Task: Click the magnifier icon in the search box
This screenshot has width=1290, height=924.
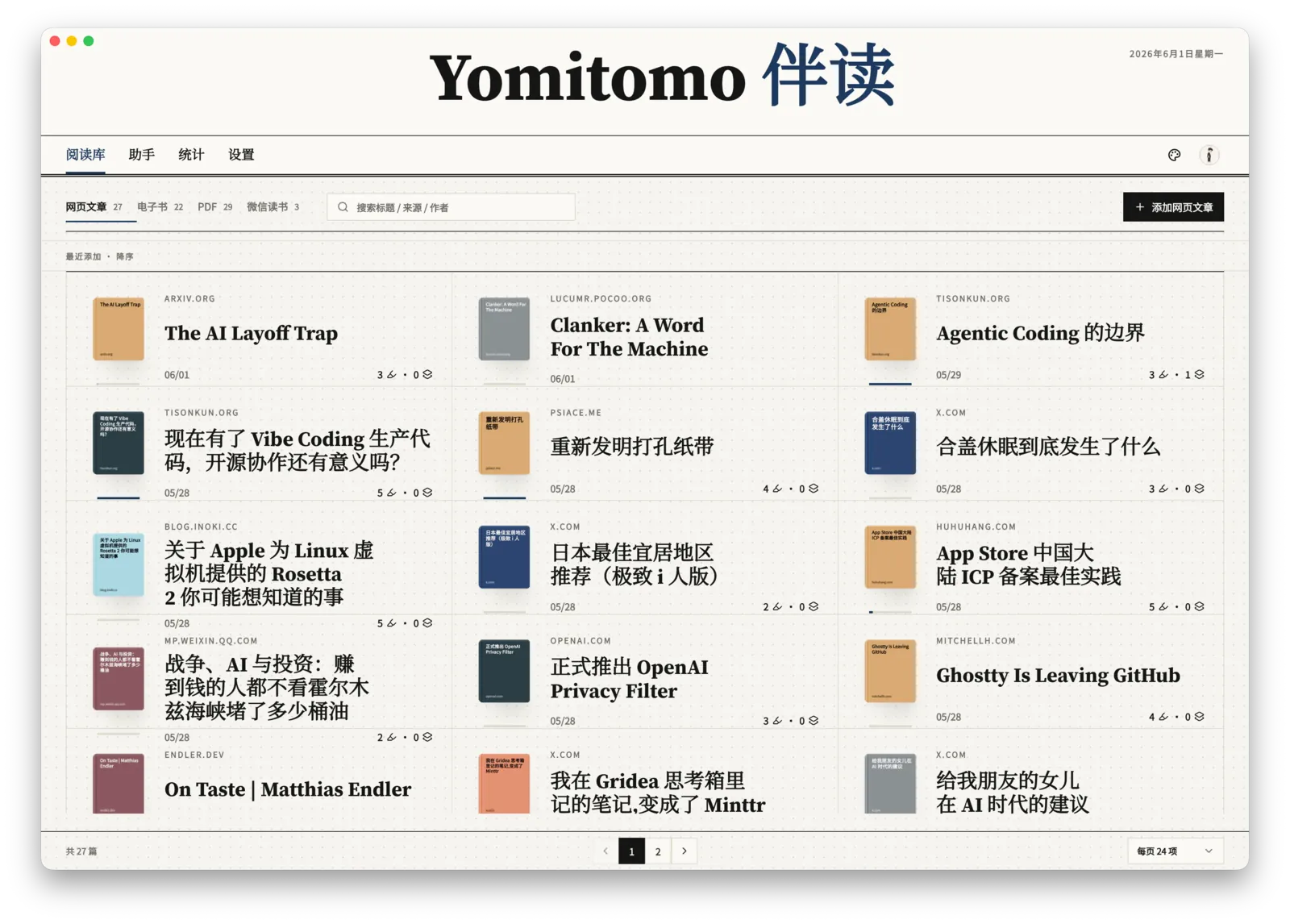Action: pos(343,207)
